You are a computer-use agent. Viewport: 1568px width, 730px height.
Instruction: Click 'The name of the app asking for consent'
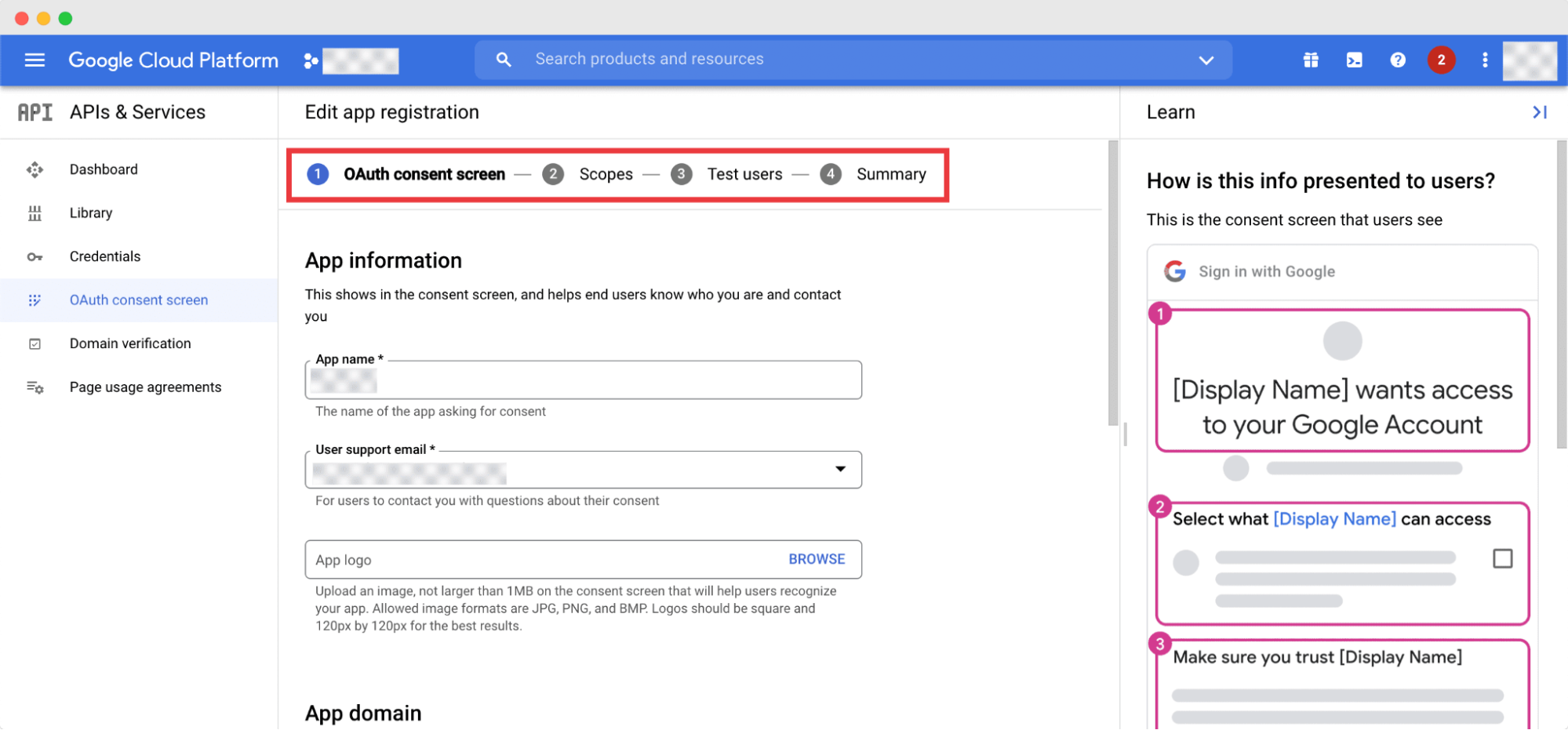(431, 412)
